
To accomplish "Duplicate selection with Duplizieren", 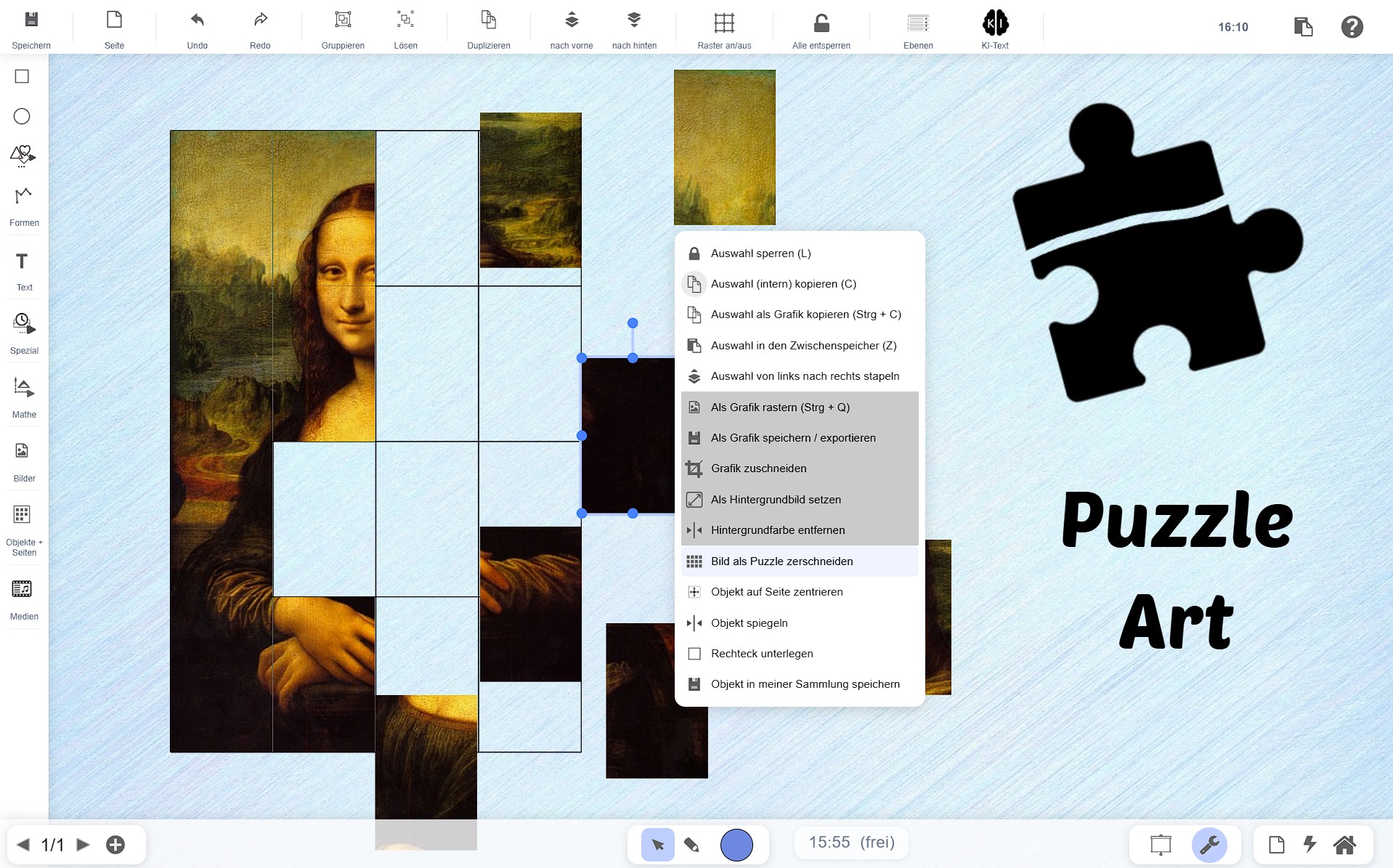I will (x=489, y=20).
